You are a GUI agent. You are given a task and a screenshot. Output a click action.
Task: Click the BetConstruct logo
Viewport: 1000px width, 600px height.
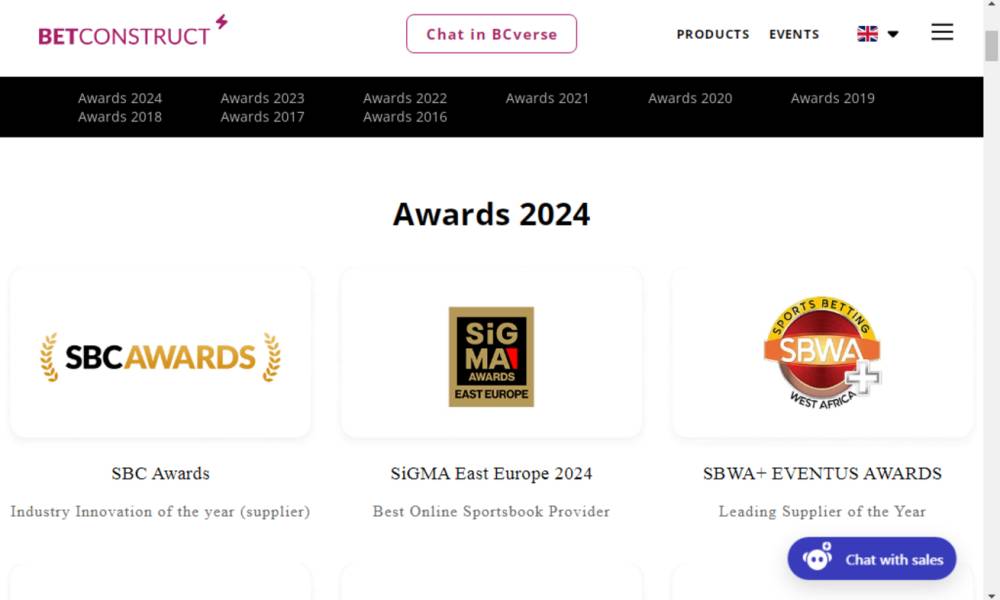click(132, 33)
